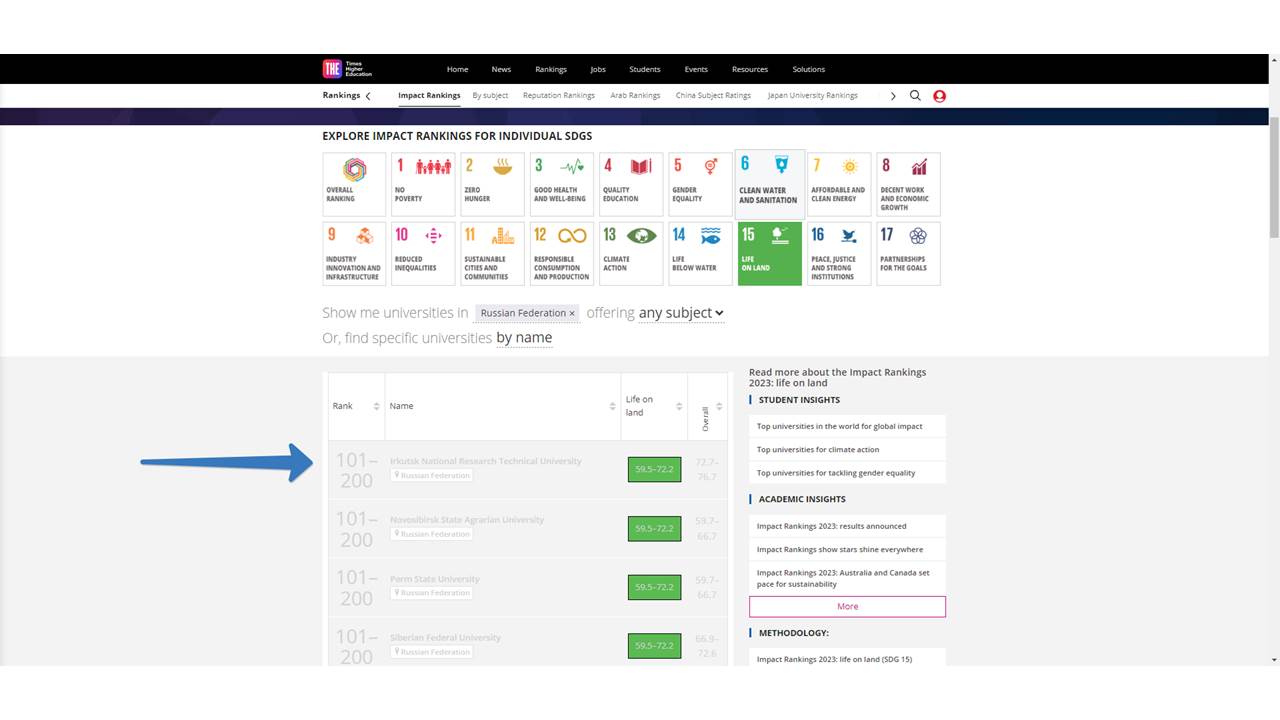Select SDG 14 Life Below Water tile
This screenshot has height=720, width=1280.
click(700, 254)
